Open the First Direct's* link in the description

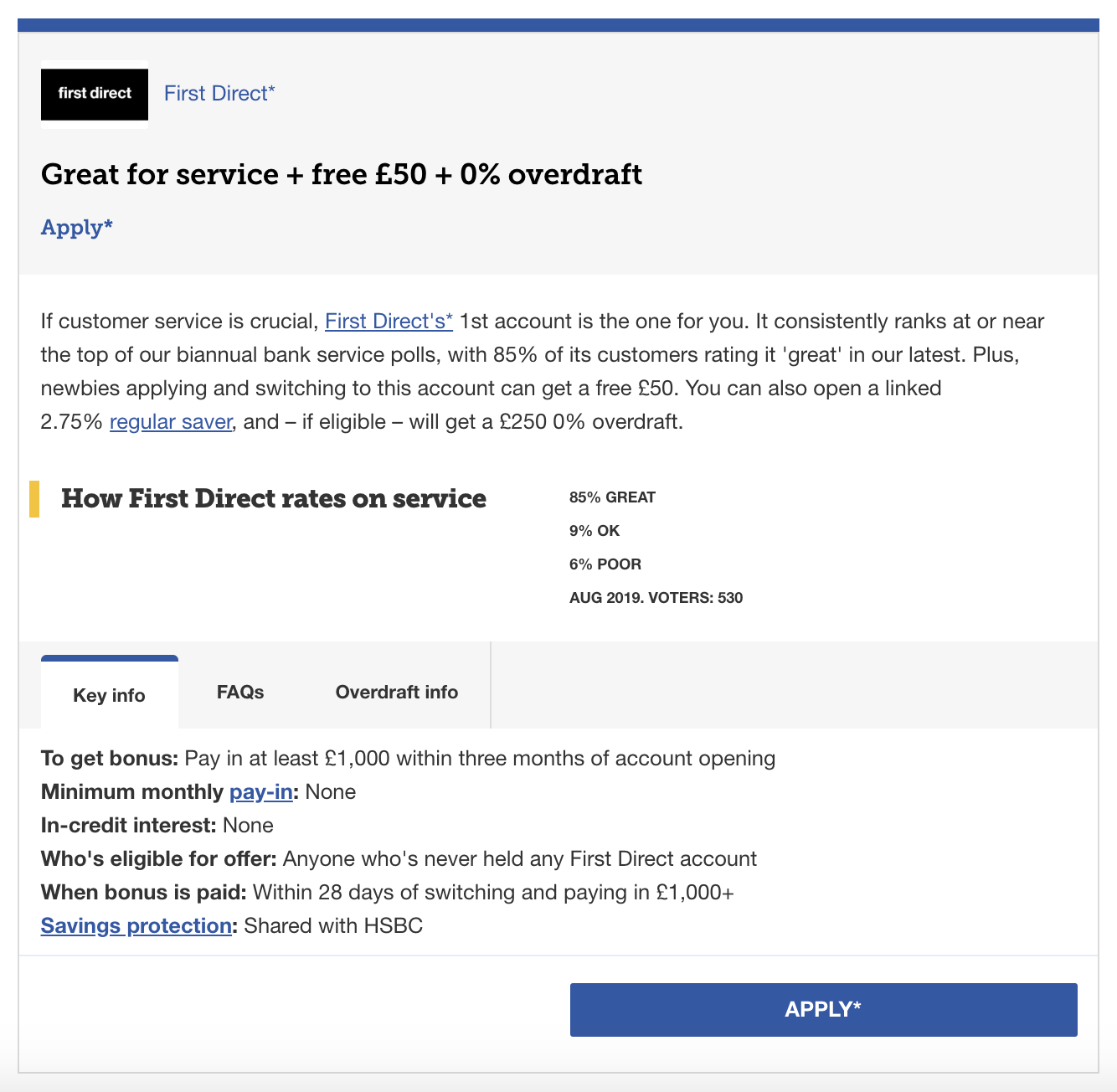tap(388, 321)
